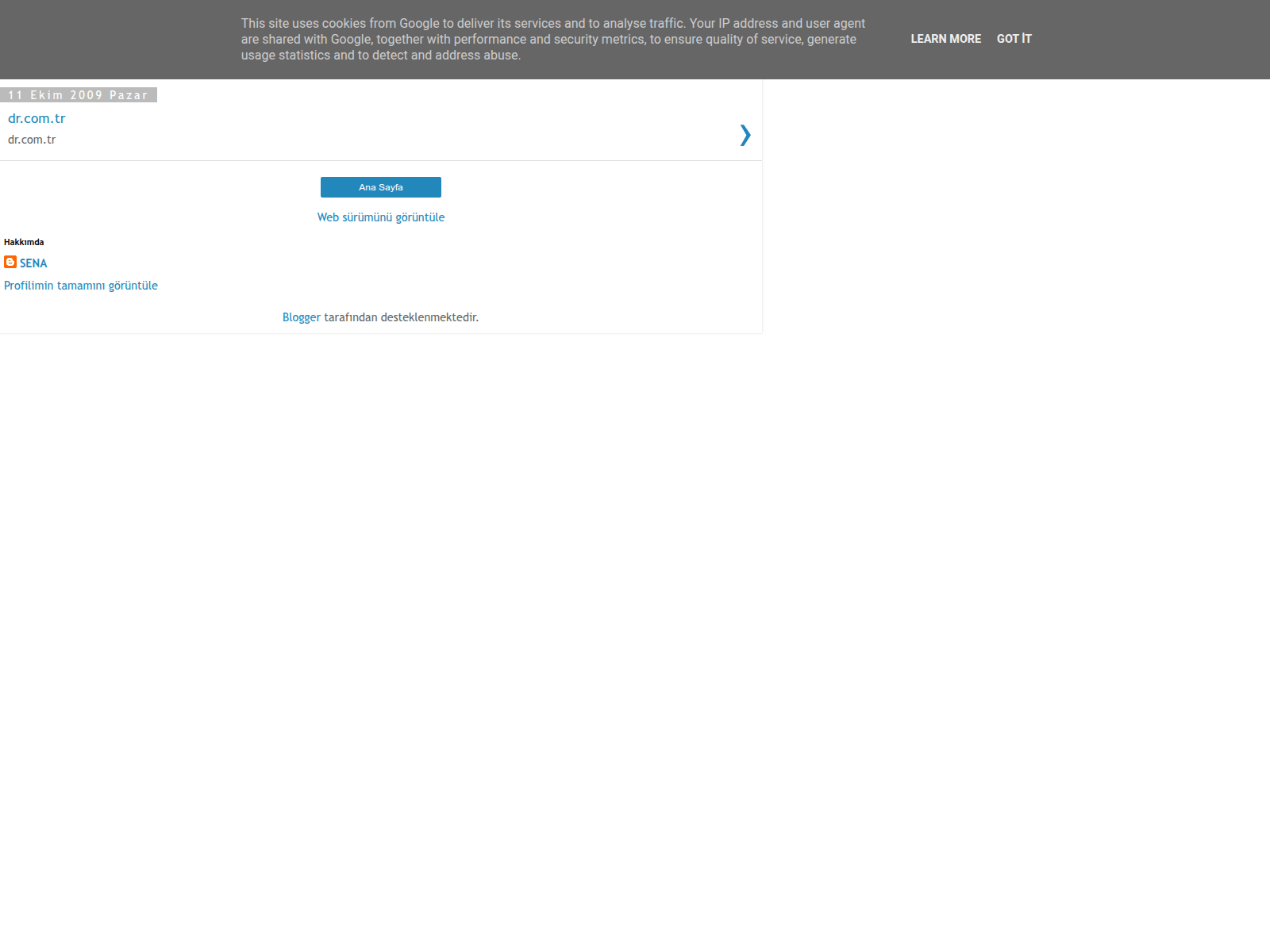The width and height of the screenshot is (1270, 952).
Task: Click the dr.com.tr post snippet text
Action: (x=32, y=140)
